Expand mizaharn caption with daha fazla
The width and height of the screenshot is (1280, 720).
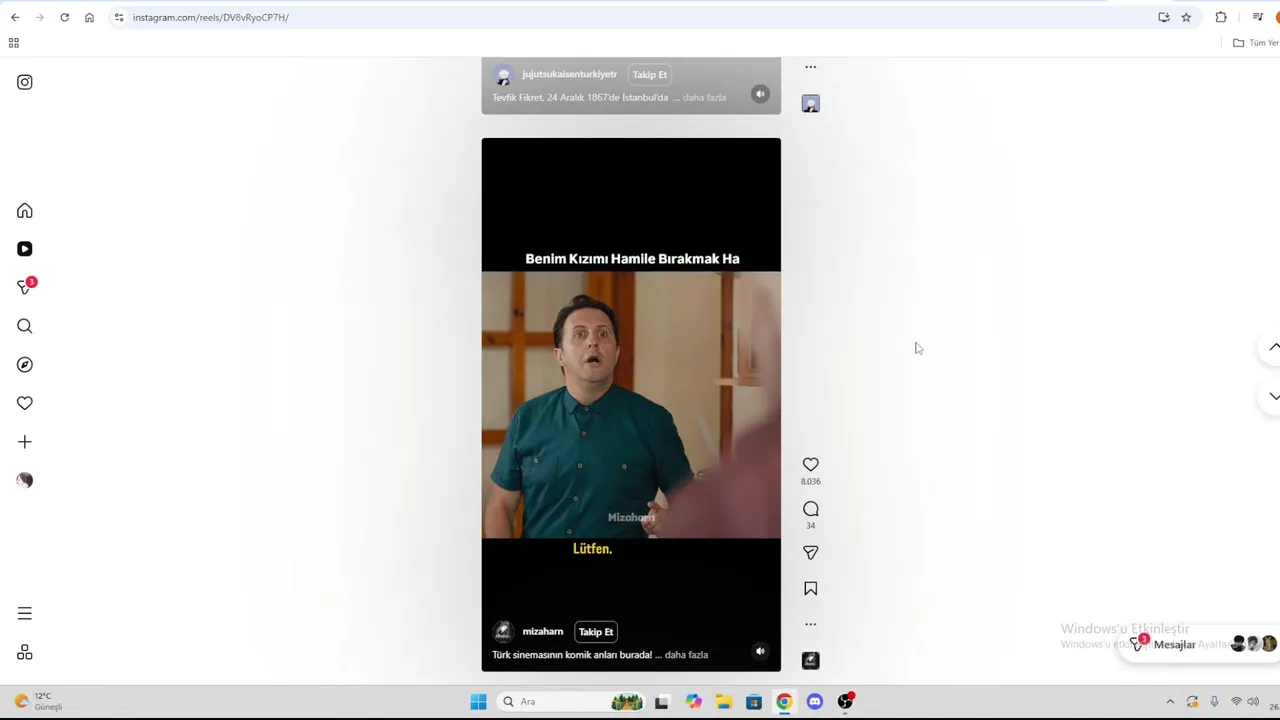click(686, 655)
